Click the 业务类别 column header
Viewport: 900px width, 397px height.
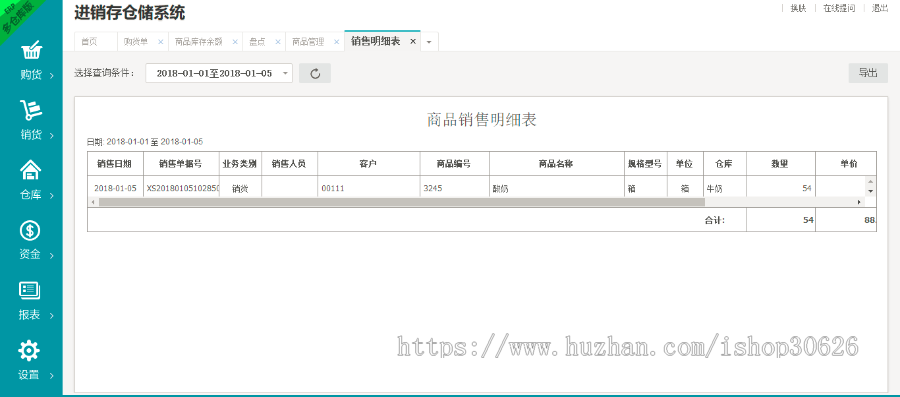tap(239, 164)
